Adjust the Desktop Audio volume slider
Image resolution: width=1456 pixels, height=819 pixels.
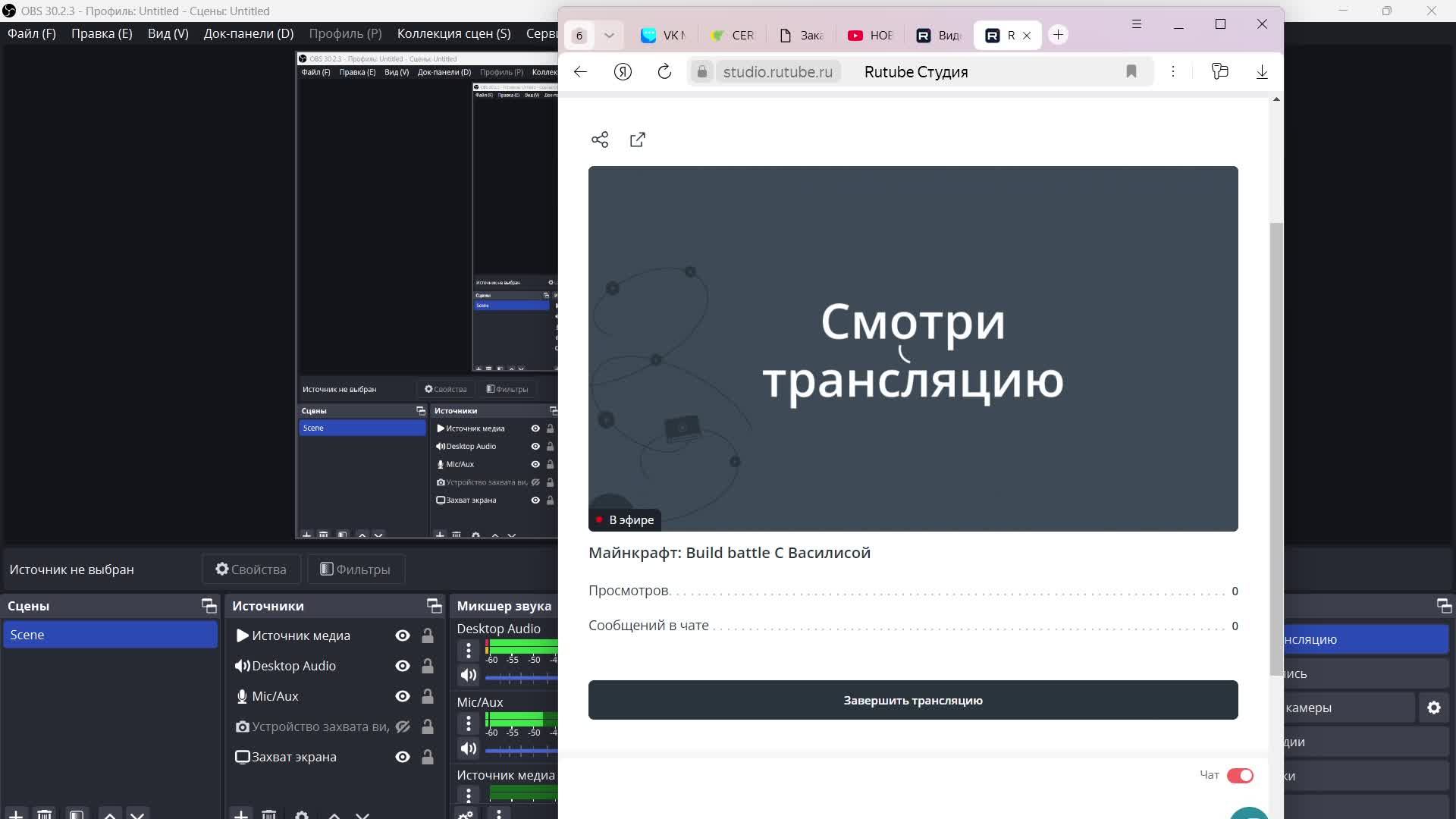(521, 676)
